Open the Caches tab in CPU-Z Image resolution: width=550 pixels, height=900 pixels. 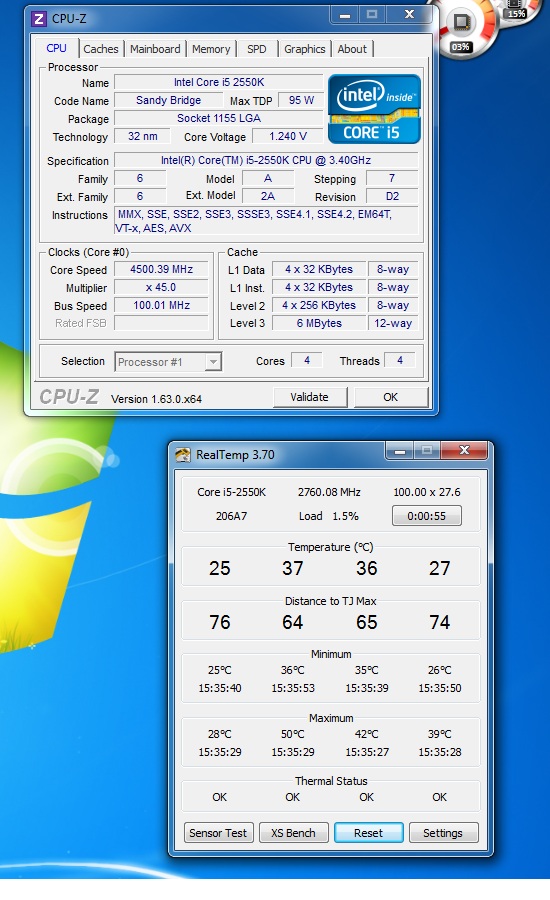(x=100, y=49)
